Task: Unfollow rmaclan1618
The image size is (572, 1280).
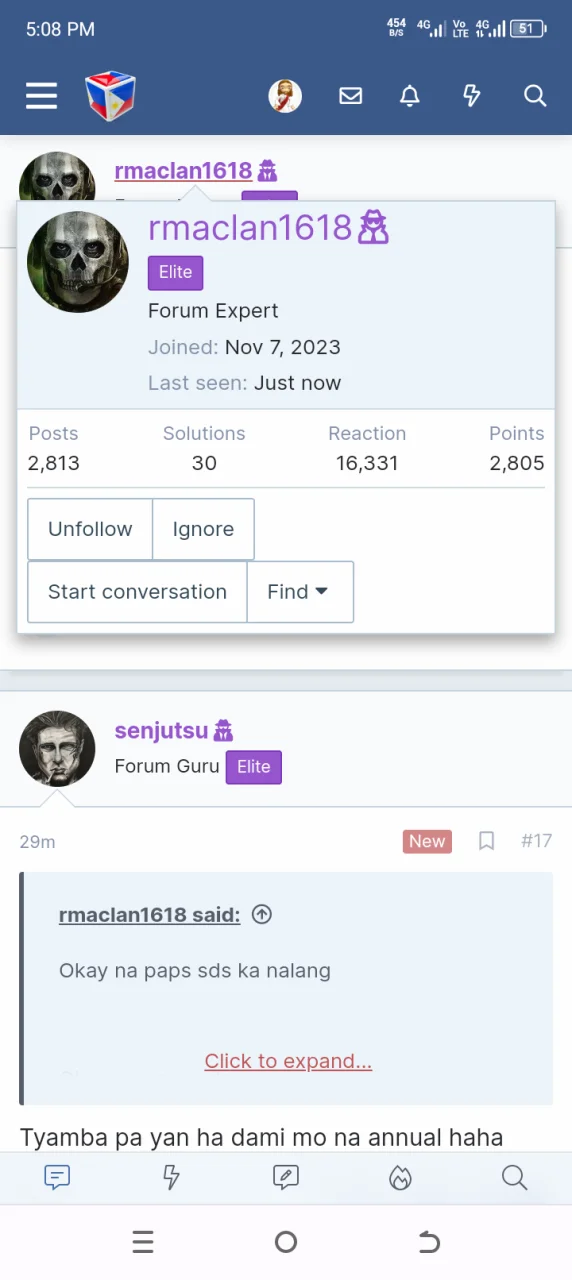Action: pos(90,529)
